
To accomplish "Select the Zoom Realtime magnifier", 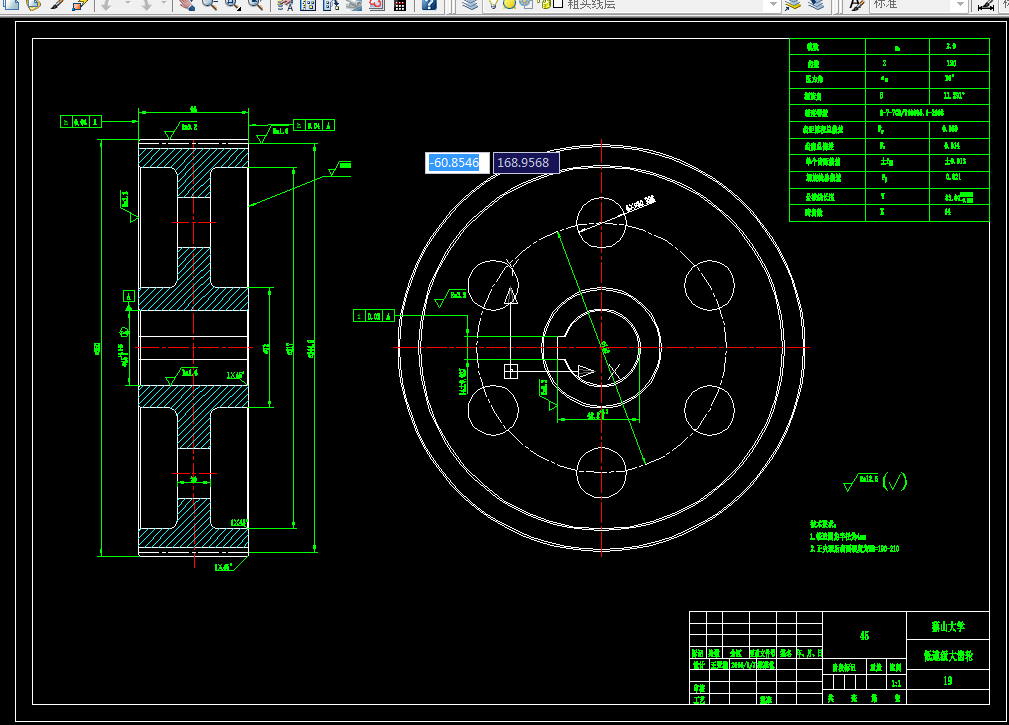I will click(x=209, y=5).
